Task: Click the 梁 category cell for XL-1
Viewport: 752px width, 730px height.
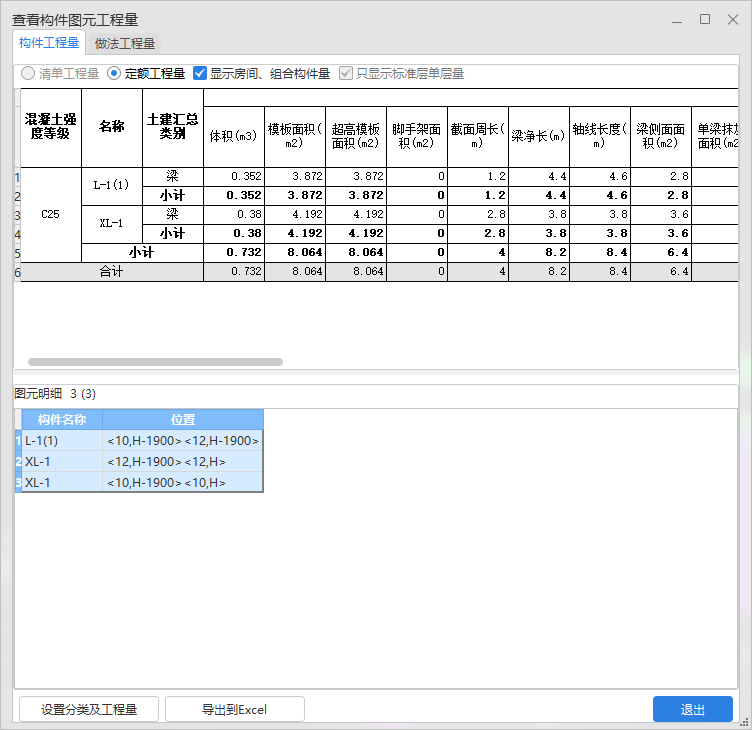Action: coord(173,214)
